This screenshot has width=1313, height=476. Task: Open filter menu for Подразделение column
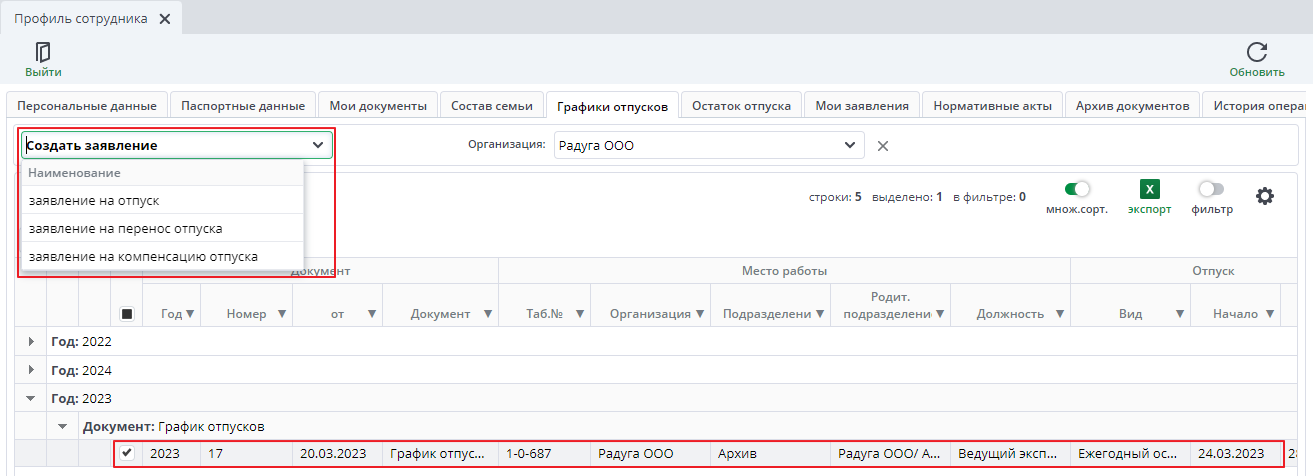820,314
